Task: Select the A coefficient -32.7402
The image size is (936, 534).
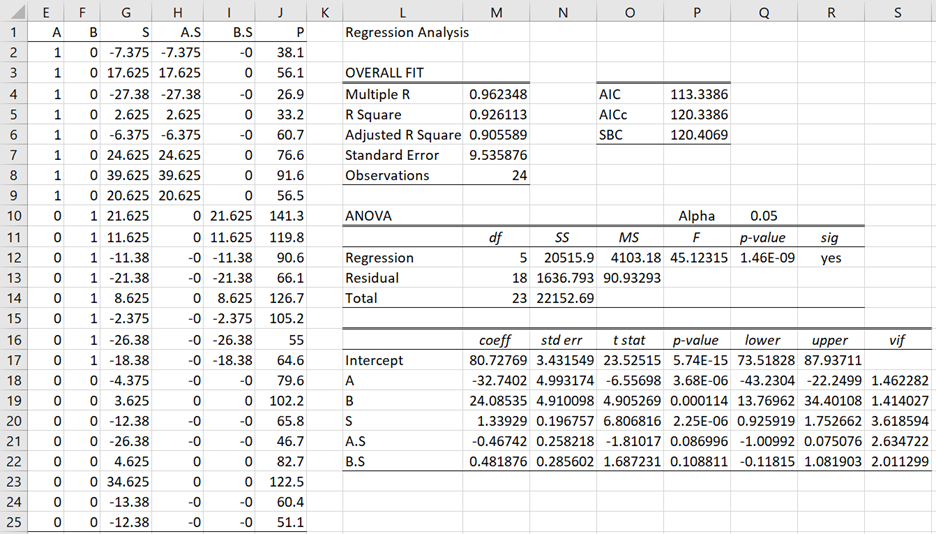Action: [500, 381]
